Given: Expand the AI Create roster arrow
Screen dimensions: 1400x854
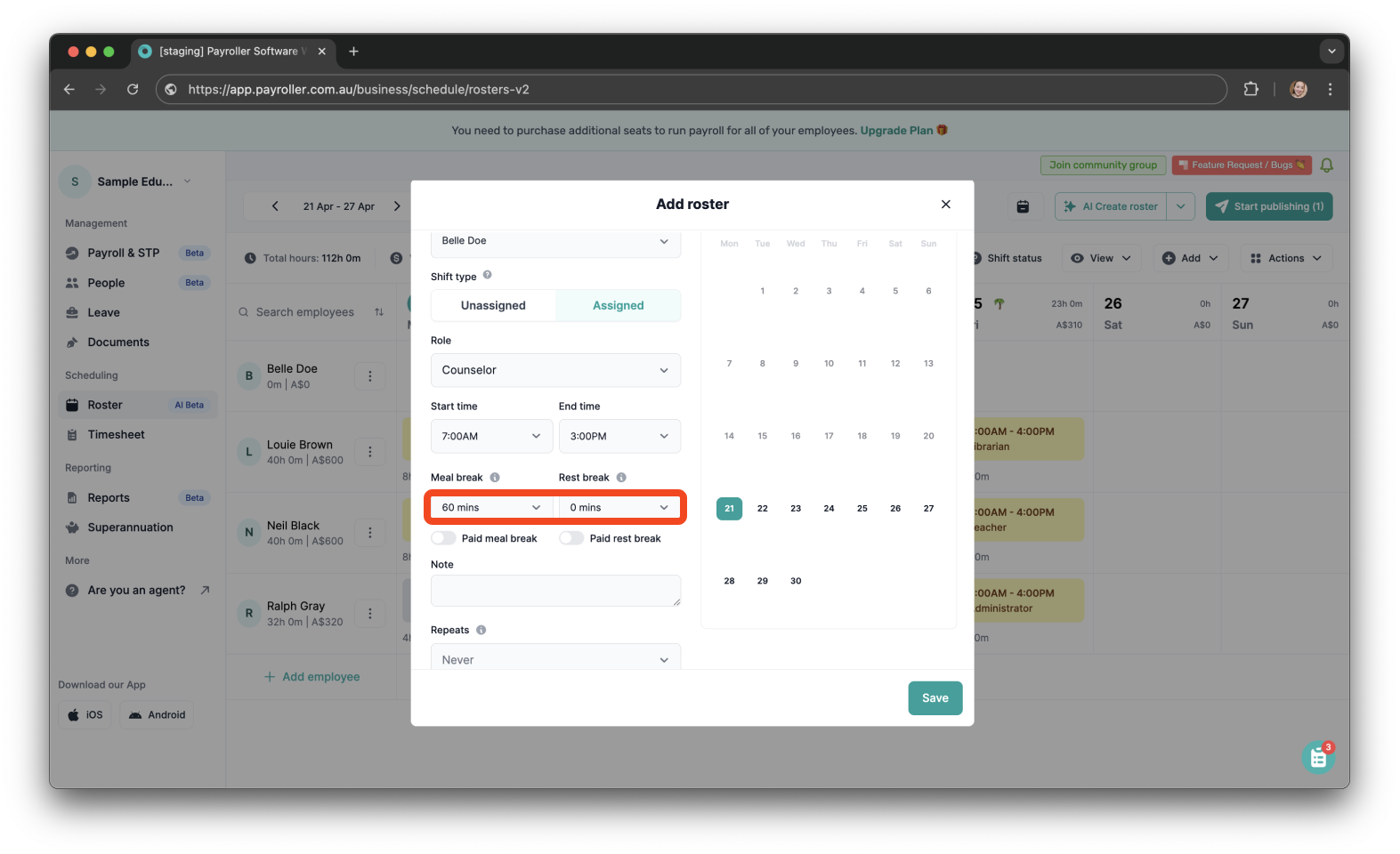Looking at the screenshot, I should [1180, 206].
